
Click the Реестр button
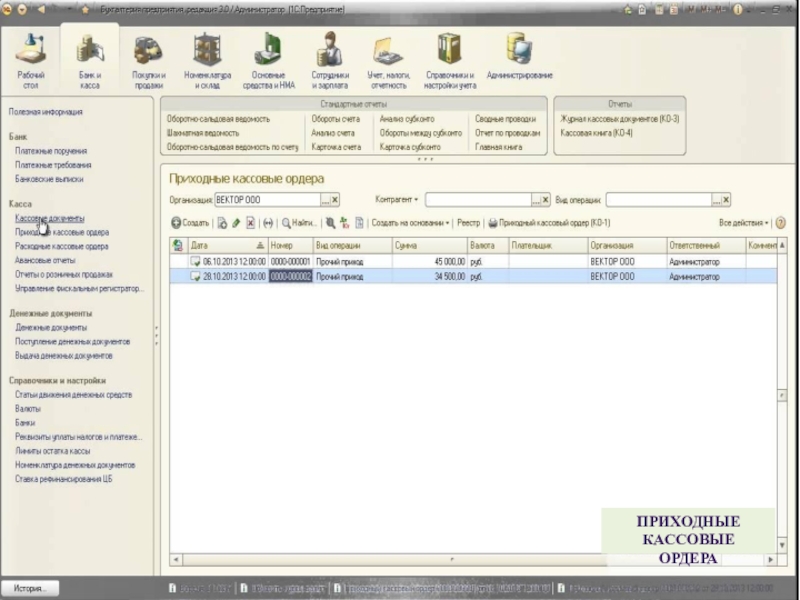click(x=468, y=223)
